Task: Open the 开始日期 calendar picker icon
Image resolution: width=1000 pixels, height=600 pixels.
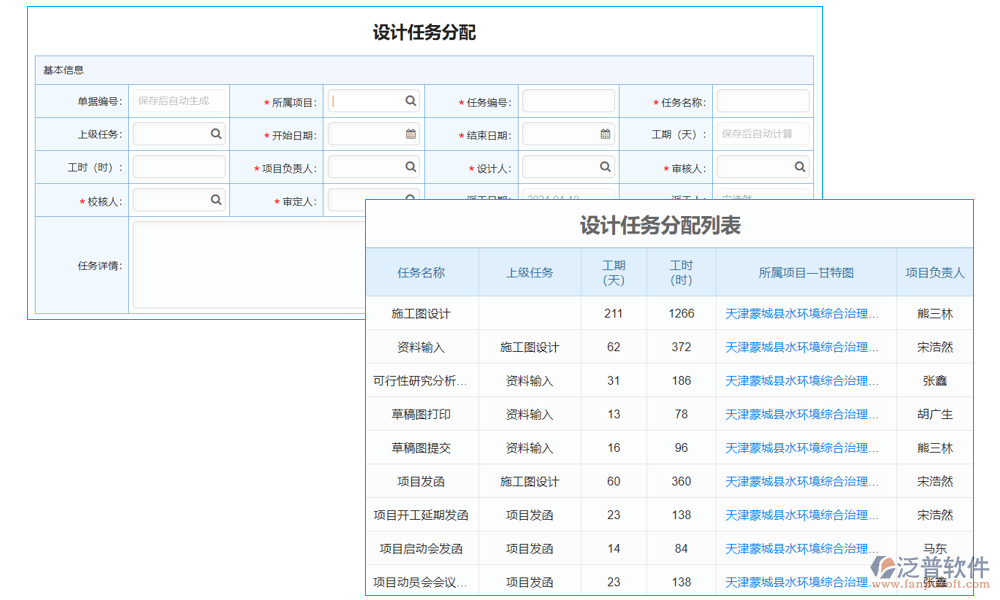Action: (411, 133)
